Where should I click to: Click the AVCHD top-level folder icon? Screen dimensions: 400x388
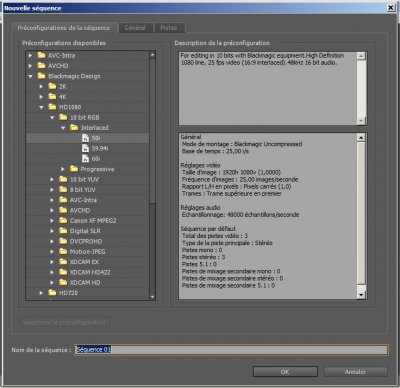click(41, 66)
